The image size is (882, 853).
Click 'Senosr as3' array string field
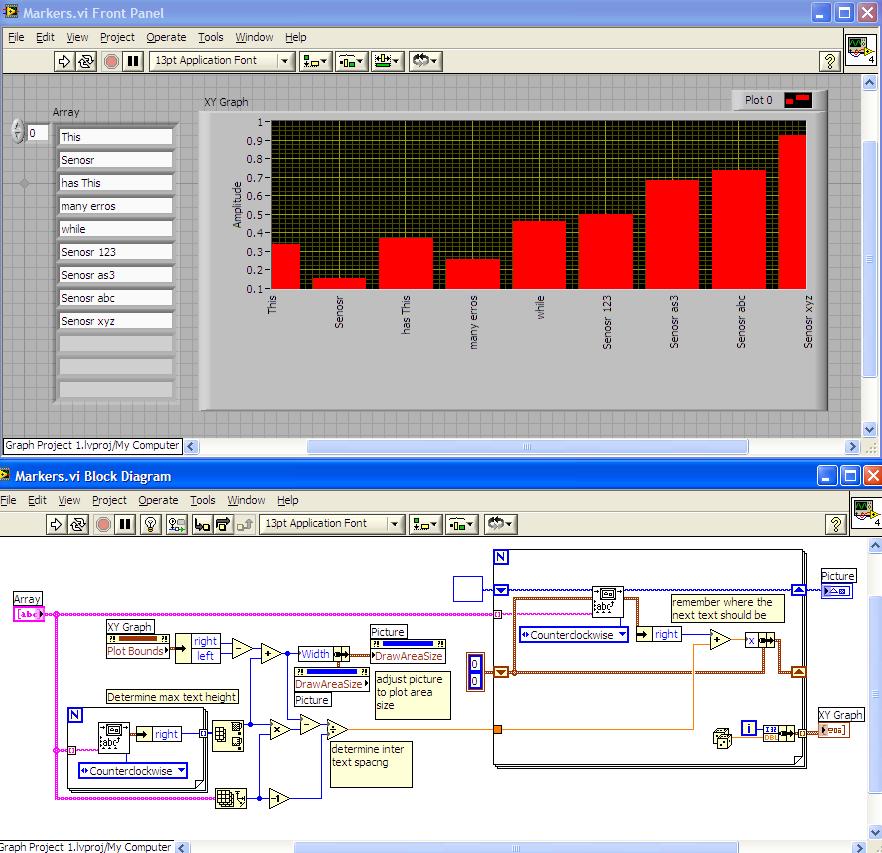tap(115, 275)
